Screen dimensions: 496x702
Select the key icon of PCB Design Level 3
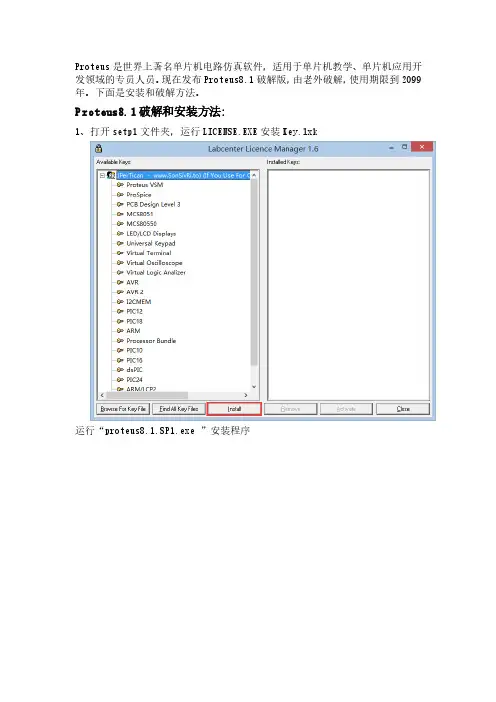120,205
